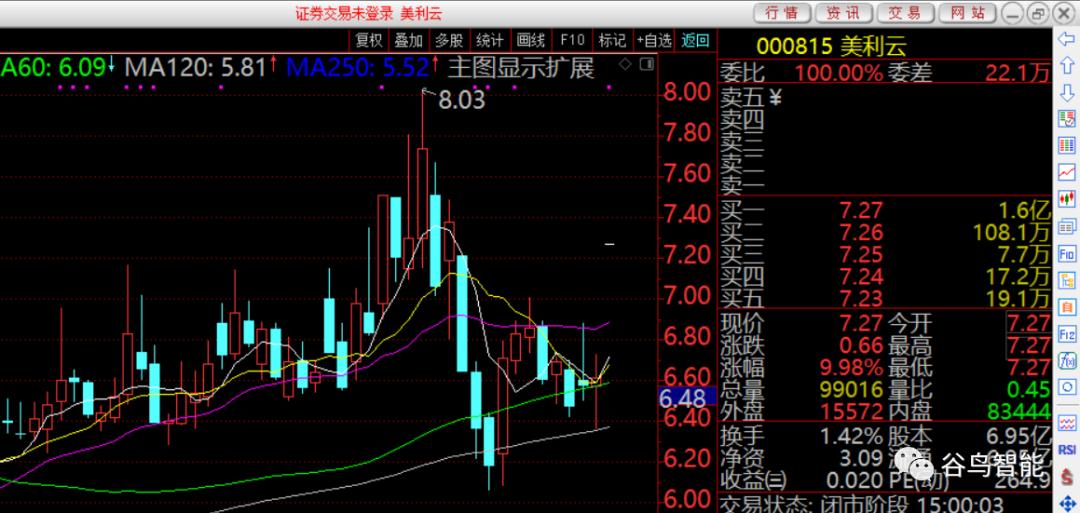
Task: Open the line trend chart sidebar icon
Action: coord(1067,171)
